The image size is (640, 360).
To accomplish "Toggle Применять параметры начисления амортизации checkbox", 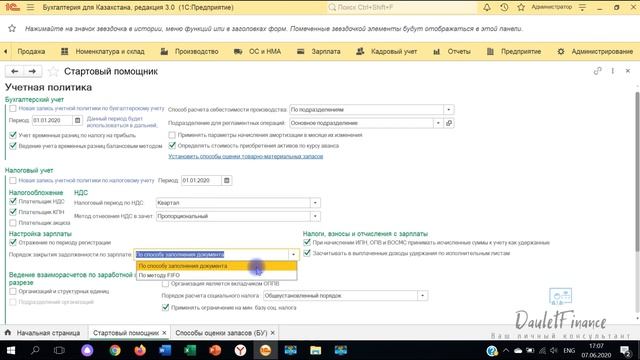I will (x=172, y=135).
